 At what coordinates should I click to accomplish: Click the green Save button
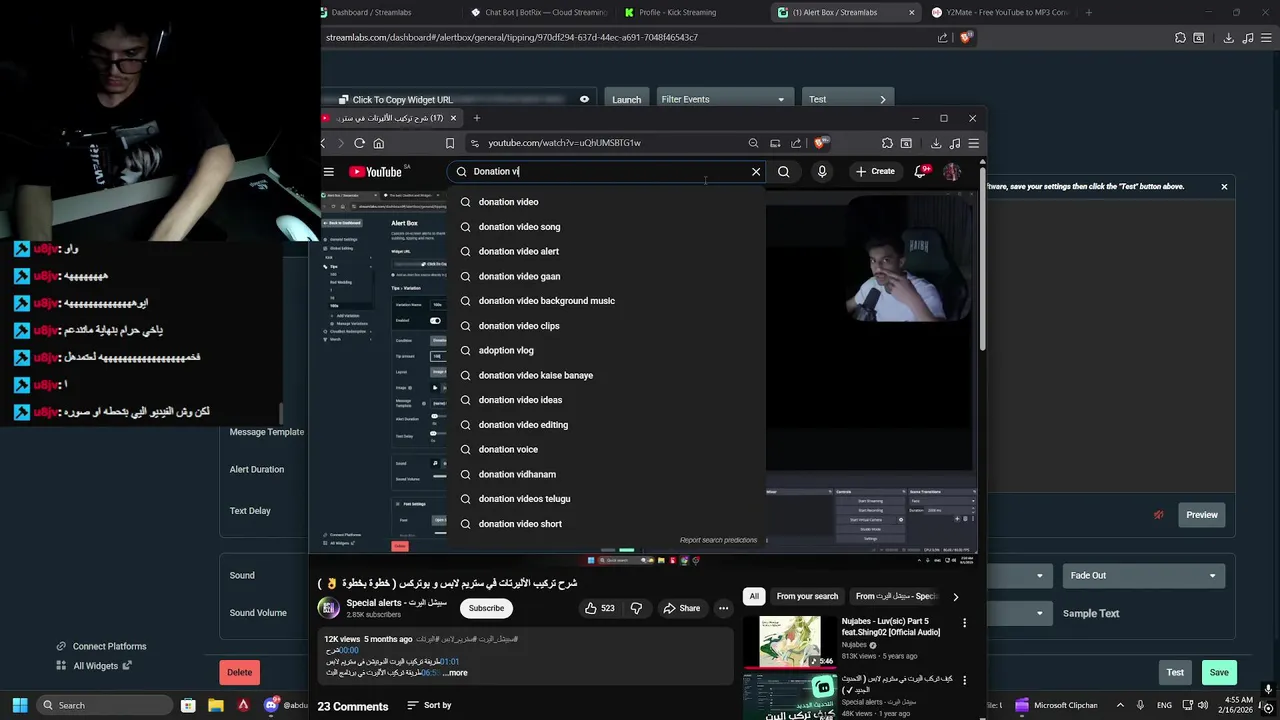pyautogui.click(x=1219, y=673)
